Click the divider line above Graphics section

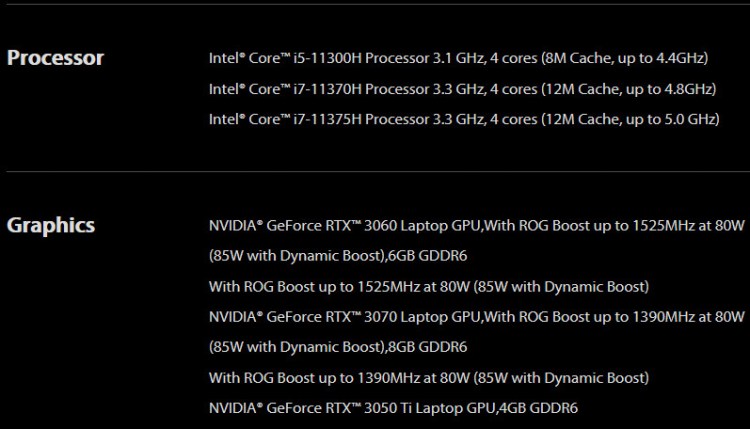pos(375,172)
